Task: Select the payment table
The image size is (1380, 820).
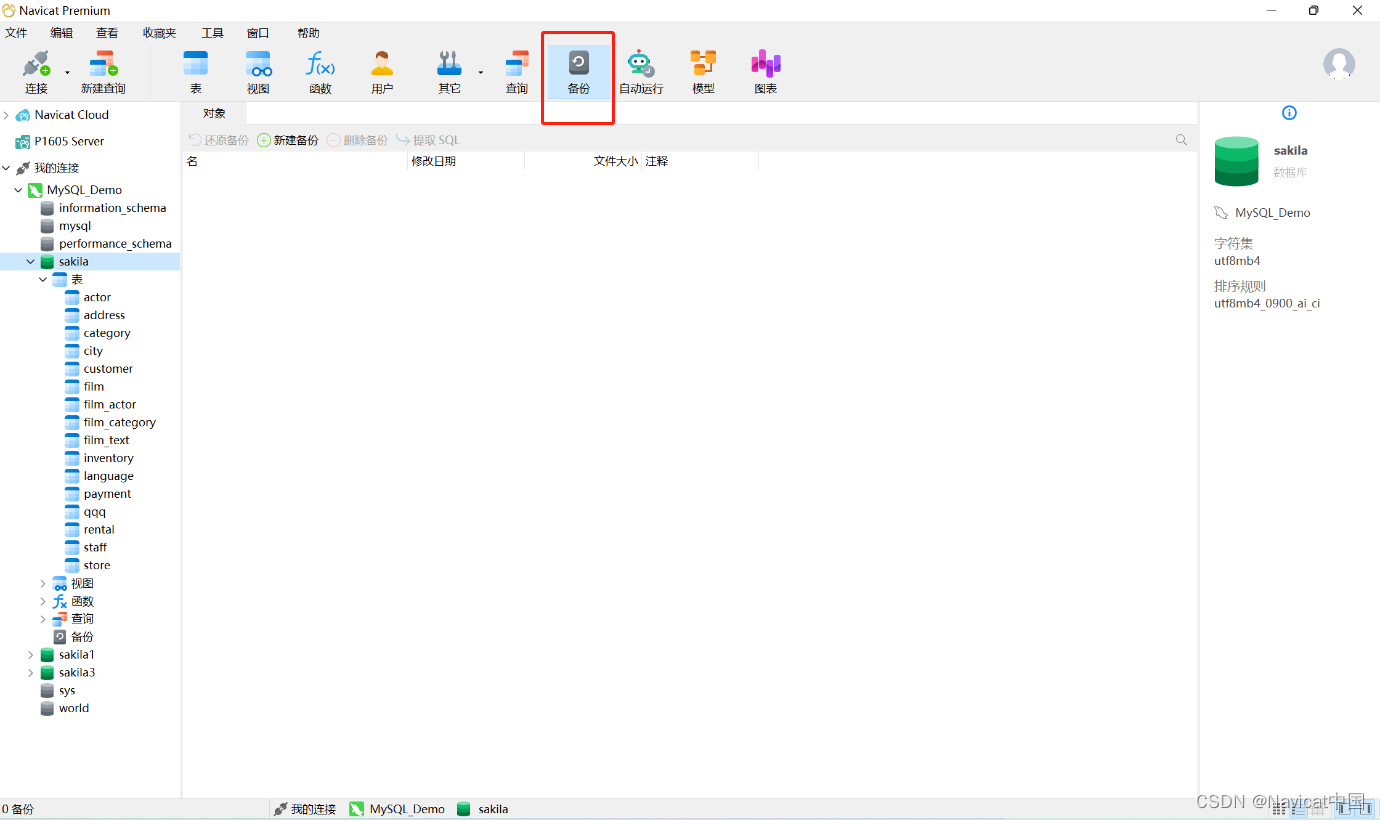Action: [x=107, y=494]
